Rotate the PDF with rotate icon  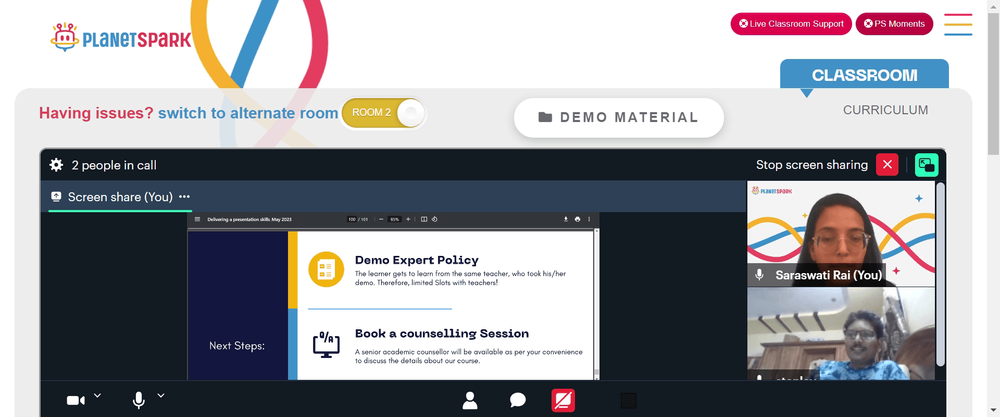[434, 219]
